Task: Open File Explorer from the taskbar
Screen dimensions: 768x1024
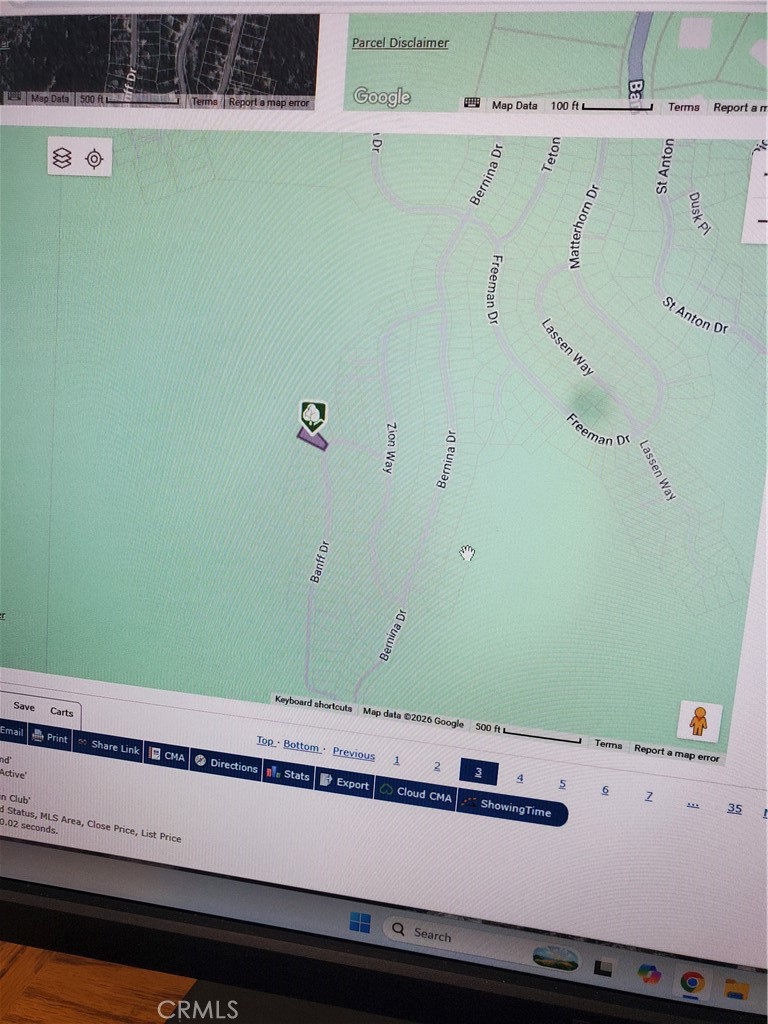Action: point(736,989)
